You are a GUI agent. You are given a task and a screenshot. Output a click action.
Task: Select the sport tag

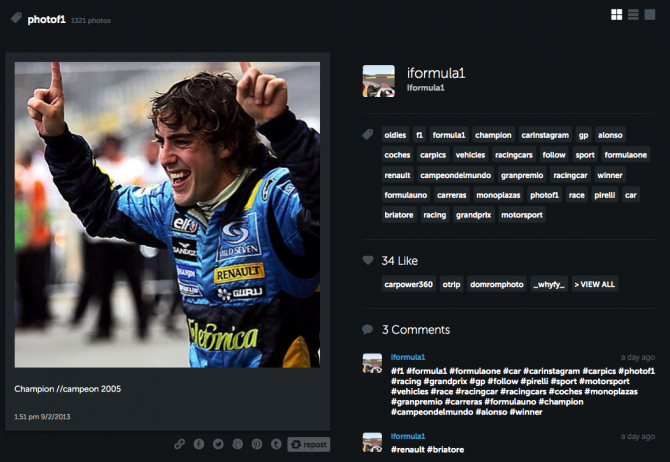pyautogui.click(x=585, y=155)
